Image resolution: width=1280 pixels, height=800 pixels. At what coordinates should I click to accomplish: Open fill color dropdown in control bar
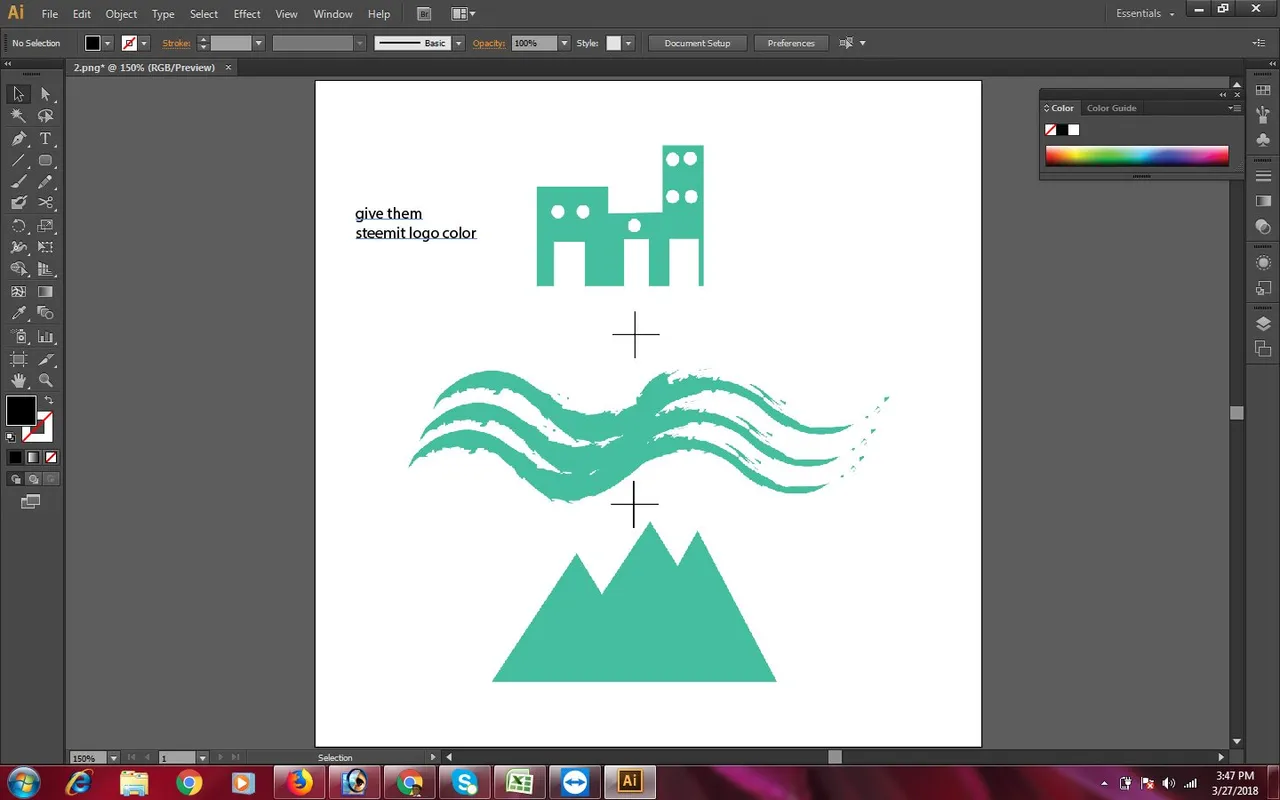pos(106,43)
